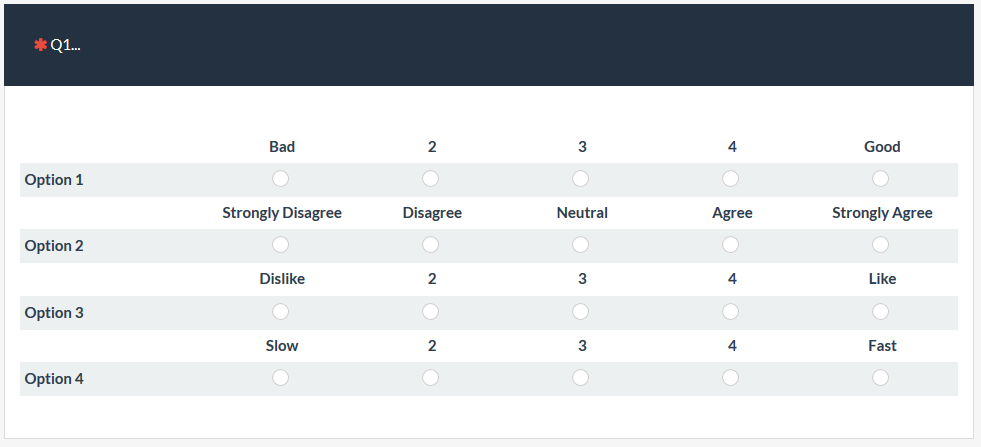Image resolution: width=981 pixels, height=447 pixels.
Task: Mark rating 4 for Option 3
Action: pos(731,312)
